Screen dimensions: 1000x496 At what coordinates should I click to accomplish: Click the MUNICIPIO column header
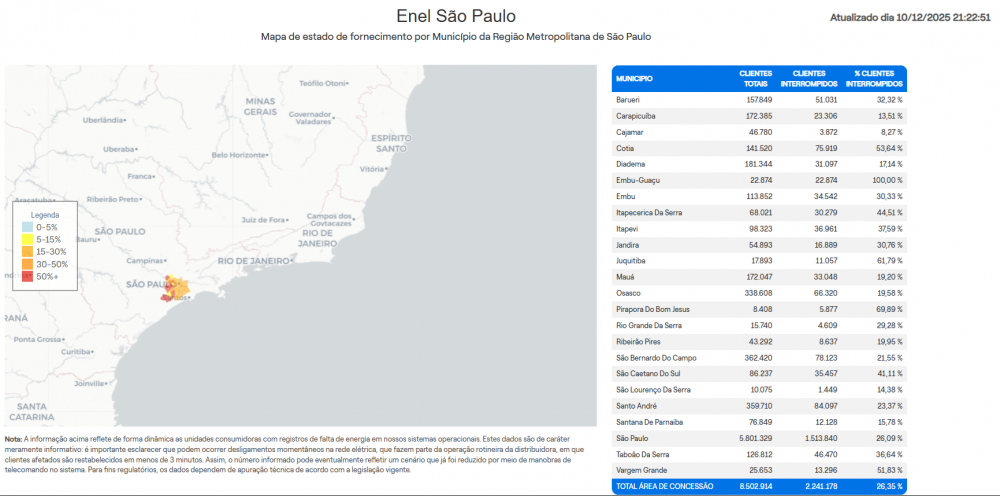[x=635, y=78]
